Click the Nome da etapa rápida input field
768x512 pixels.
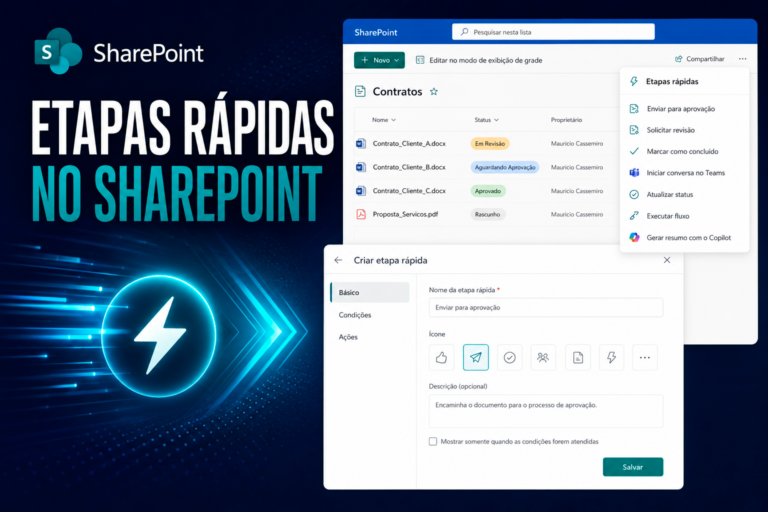tap(546, 308)
